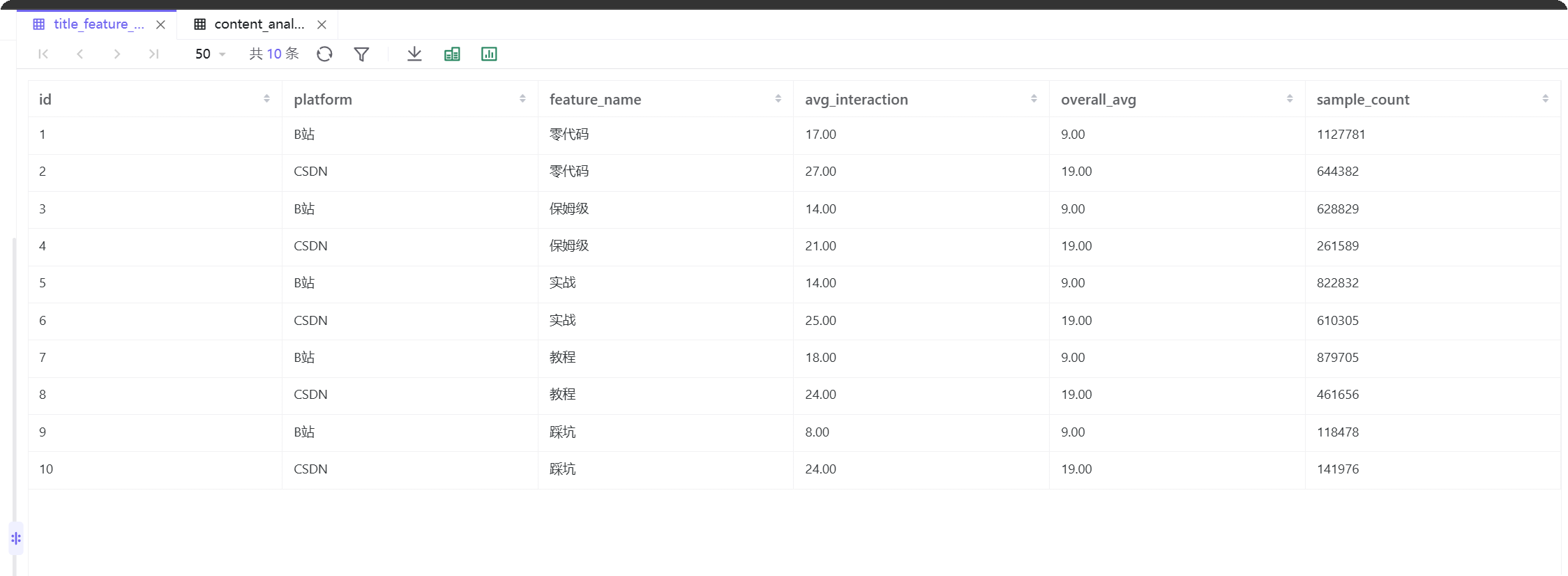1568x576 pixels.
Task: Go to next page of results
Action: [117, 54]
